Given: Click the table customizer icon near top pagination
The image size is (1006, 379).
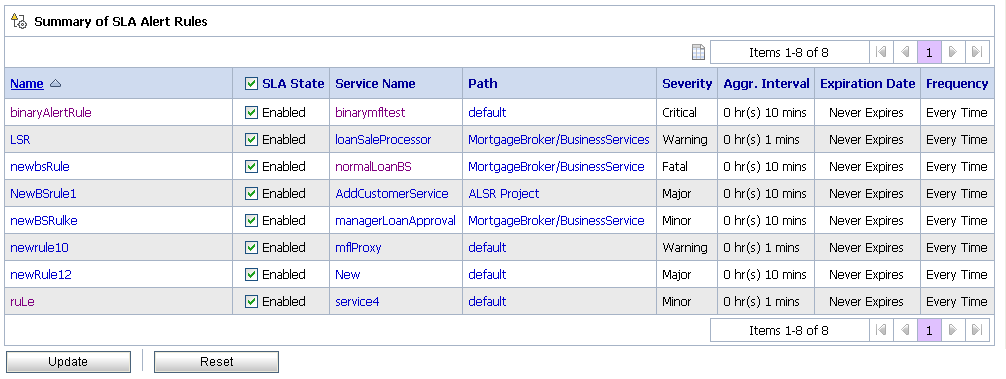Looking at the screenshot, I should [x=698, y=52].
